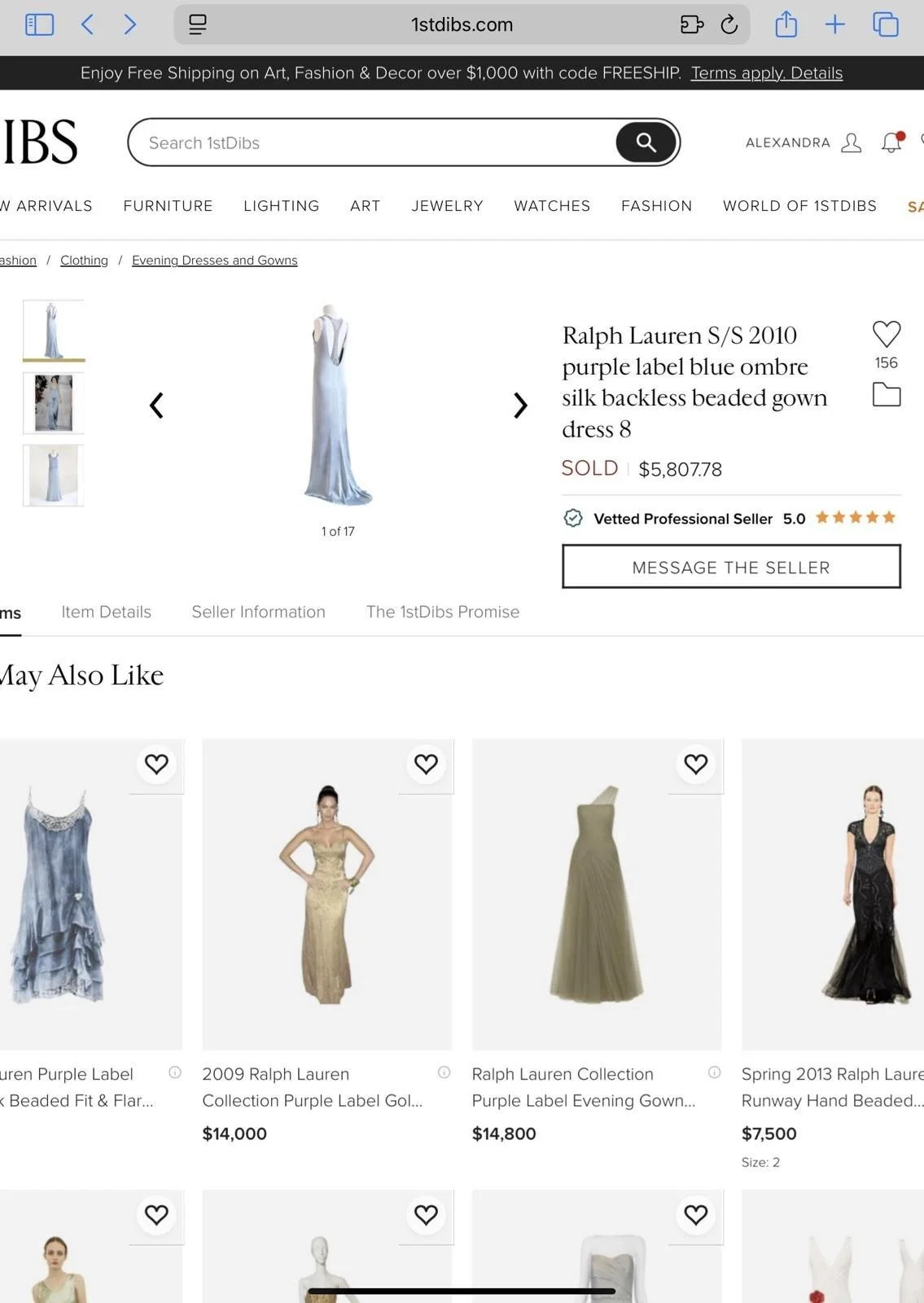Go forward in Safari history
The width and height of the screenshot is (924, 1303).
(x=130, y=24)
